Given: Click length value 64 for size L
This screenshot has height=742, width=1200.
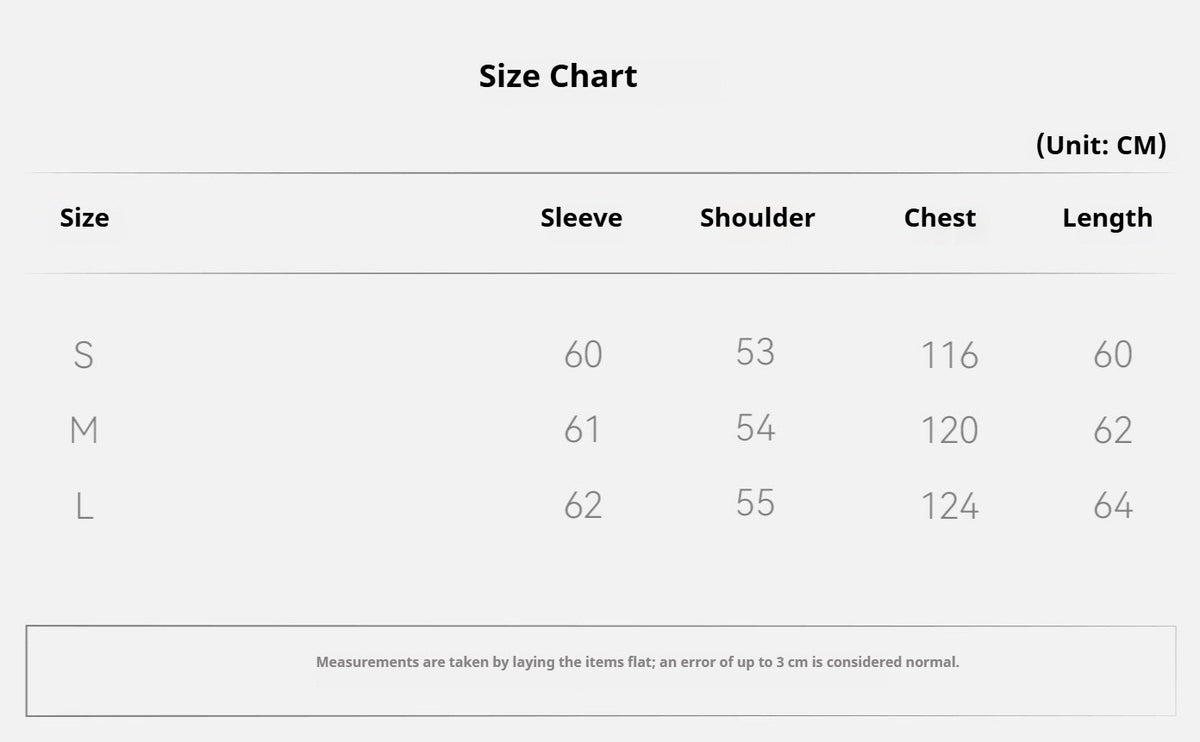Looking at the screenshot, I should (x=1113, y=506).
